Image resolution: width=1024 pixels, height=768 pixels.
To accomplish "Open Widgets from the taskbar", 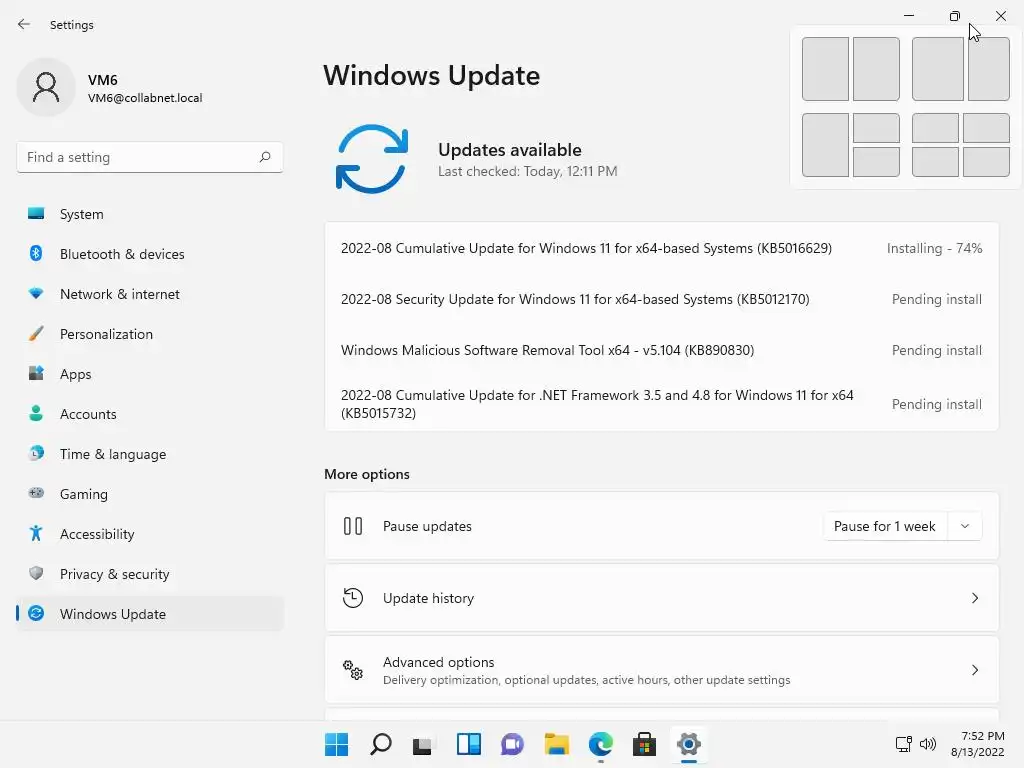I will pos(469,744).
